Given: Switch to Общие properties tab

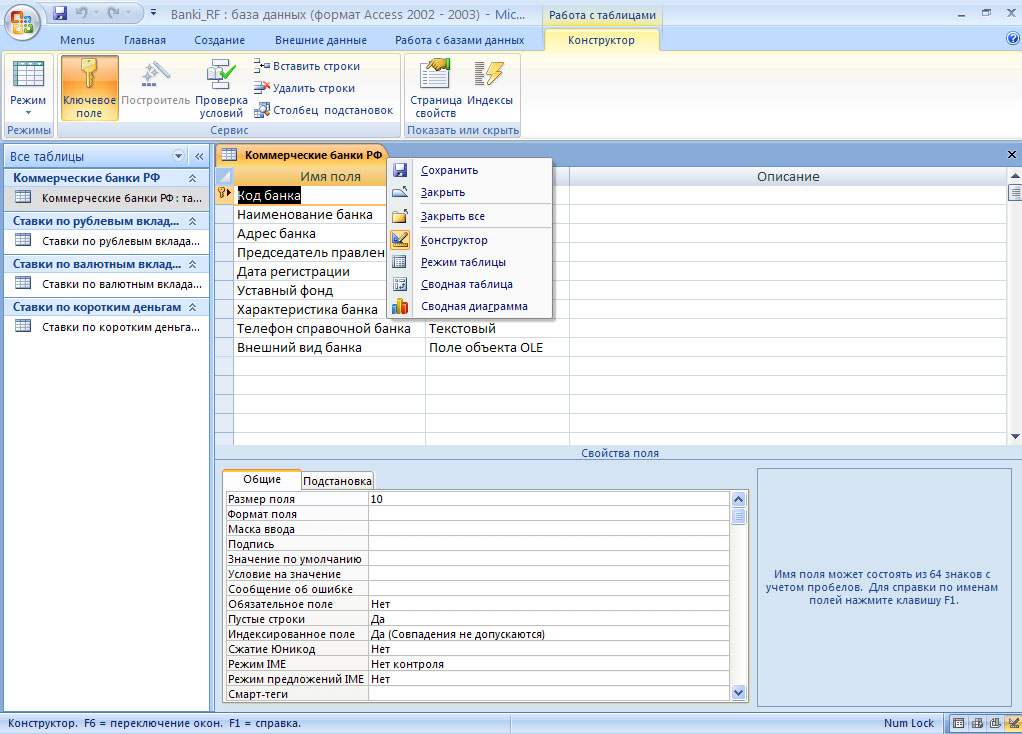Looking at the screenshot, I should click(x=262, y=479).
